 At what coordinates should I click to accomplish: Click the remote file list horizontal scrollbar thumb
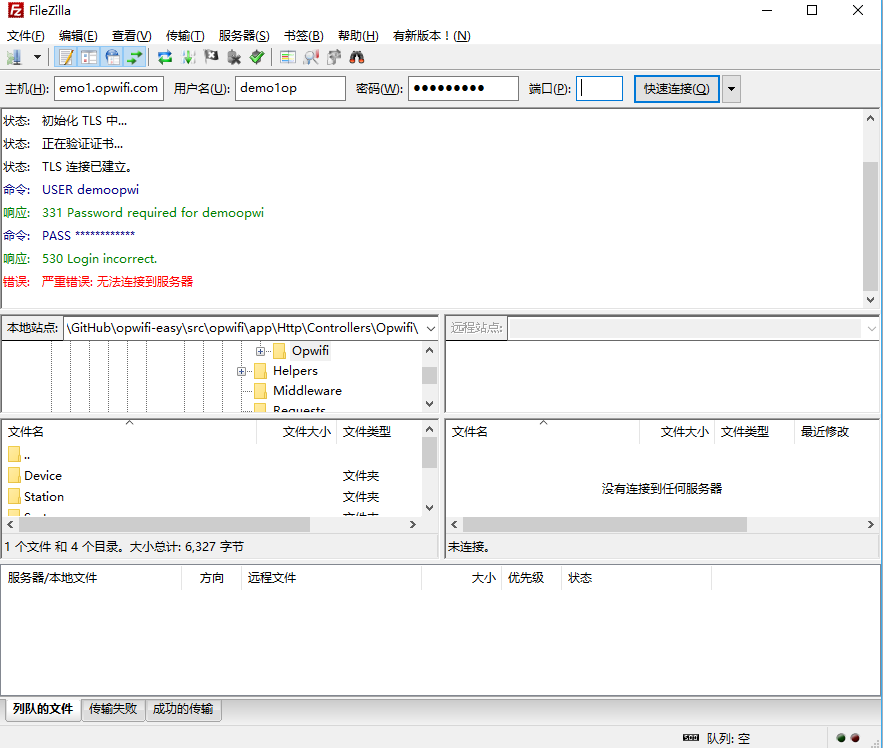[605, 524]
